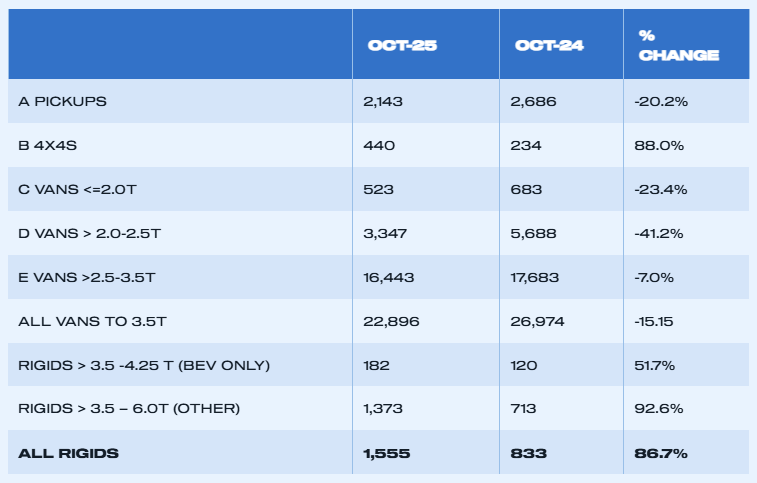Image resolution: width=757 pixels, height=483 pixels.
Task: Select the bold 86.7% total cell
Action: pos(660,454)
